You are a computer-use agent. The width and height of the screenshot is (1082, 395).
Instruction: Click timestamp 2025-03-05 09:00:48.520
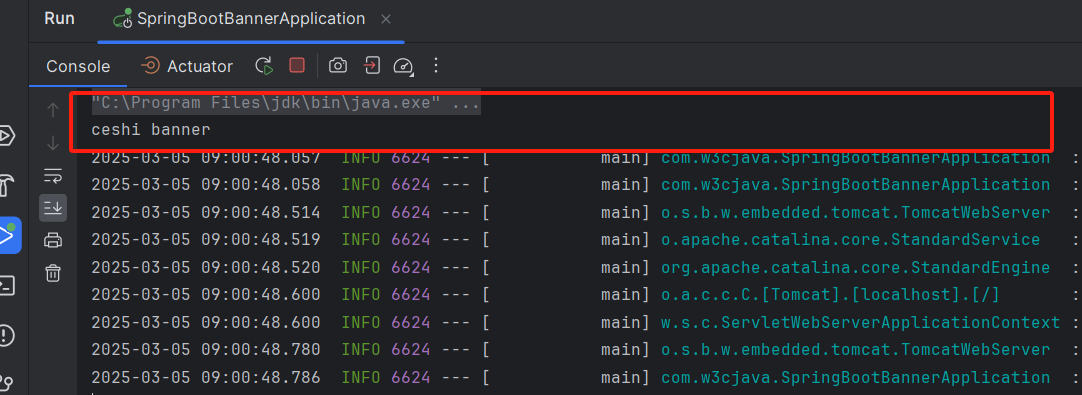pos(206,267)
